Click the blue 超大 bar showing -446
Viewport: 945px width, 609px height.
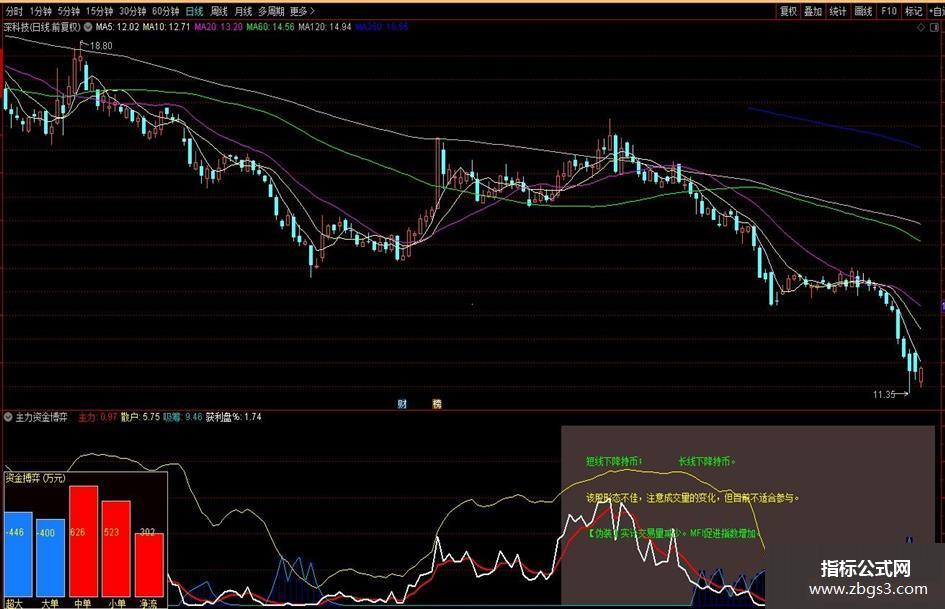click(x=18, y=555)
